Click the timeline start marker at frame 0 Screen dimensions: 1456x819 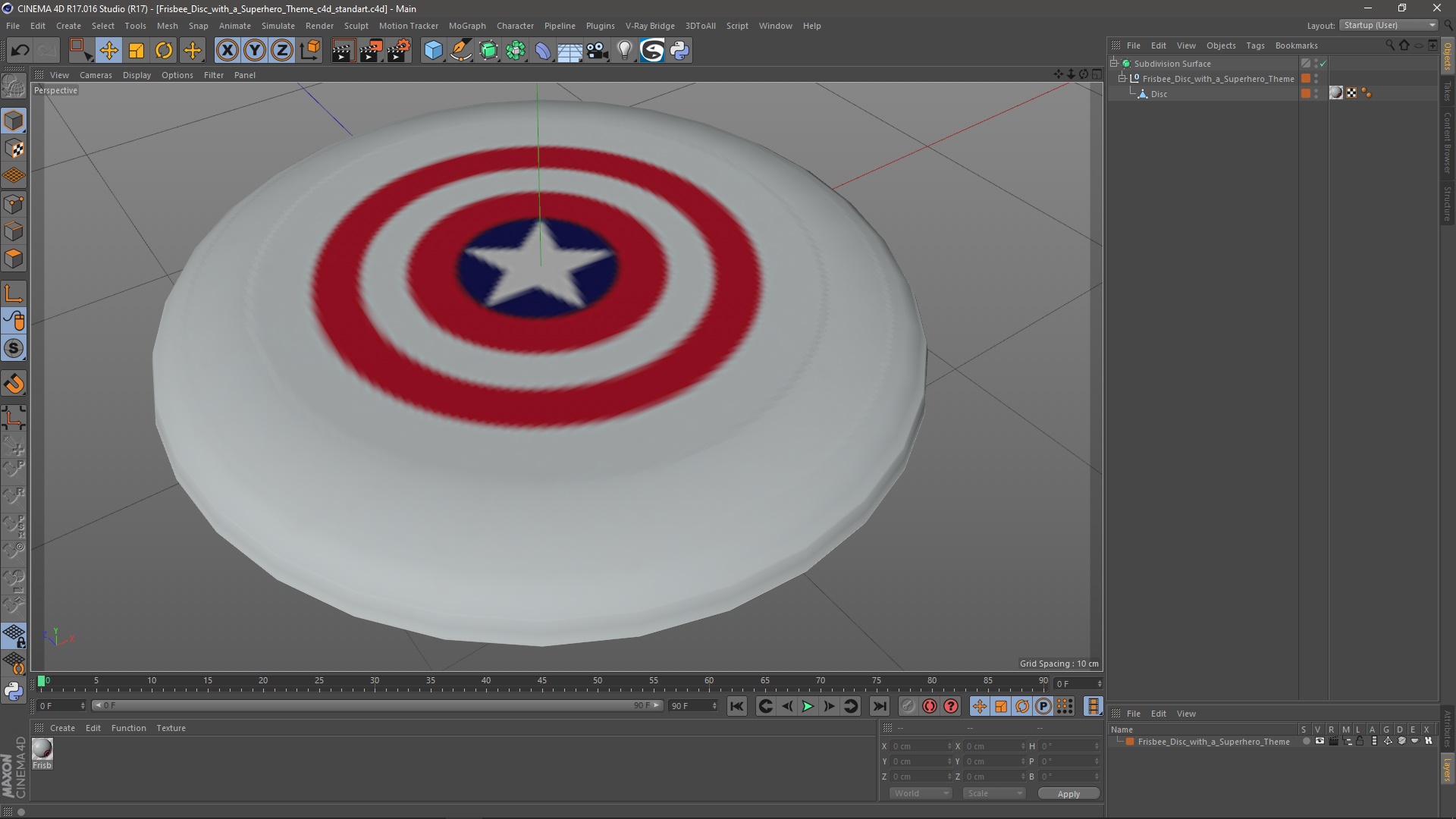pos(42,681)
